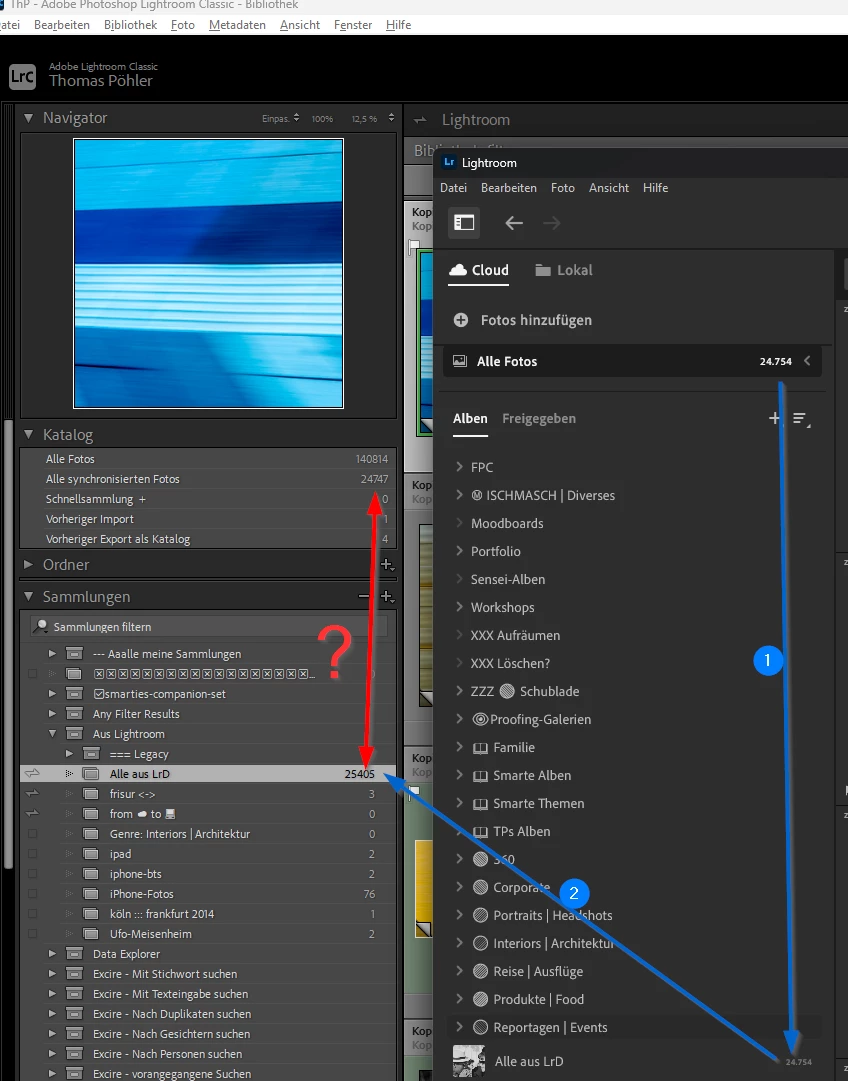Select Schnellsammlung + in Katalog
Viewport: 848px width, 1081px height.
[208, 498]
